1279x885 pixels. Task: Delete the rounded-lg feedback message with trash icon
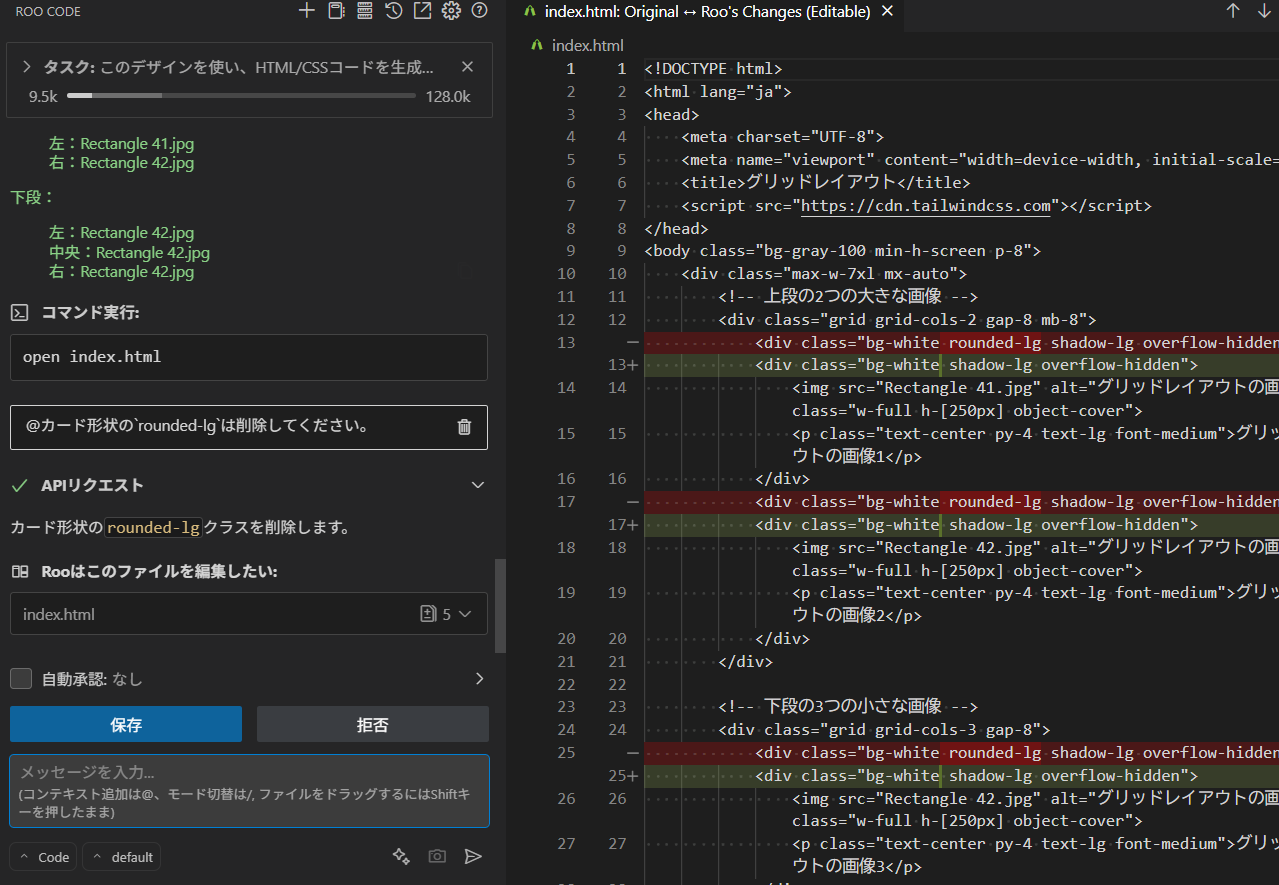pyautogui.click(x=464, y=427)
